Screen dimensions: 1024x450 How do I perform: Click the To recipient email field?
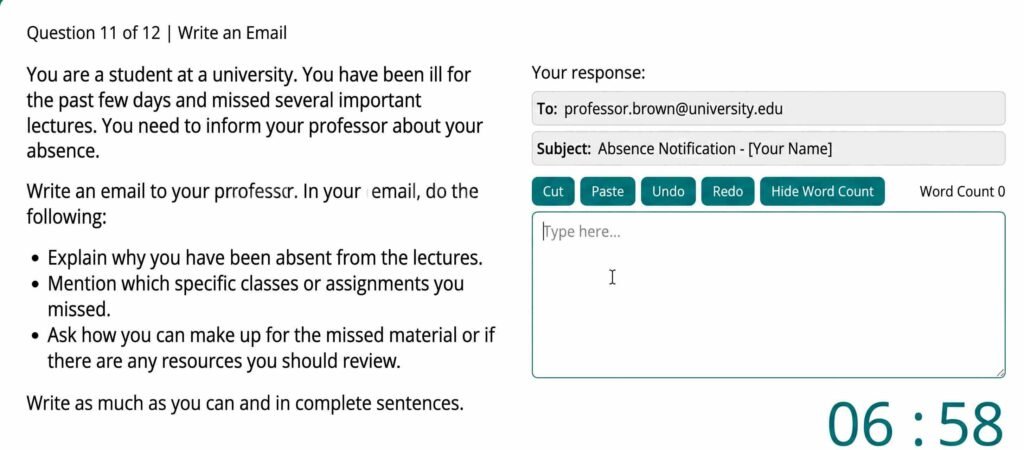[768, 108]
